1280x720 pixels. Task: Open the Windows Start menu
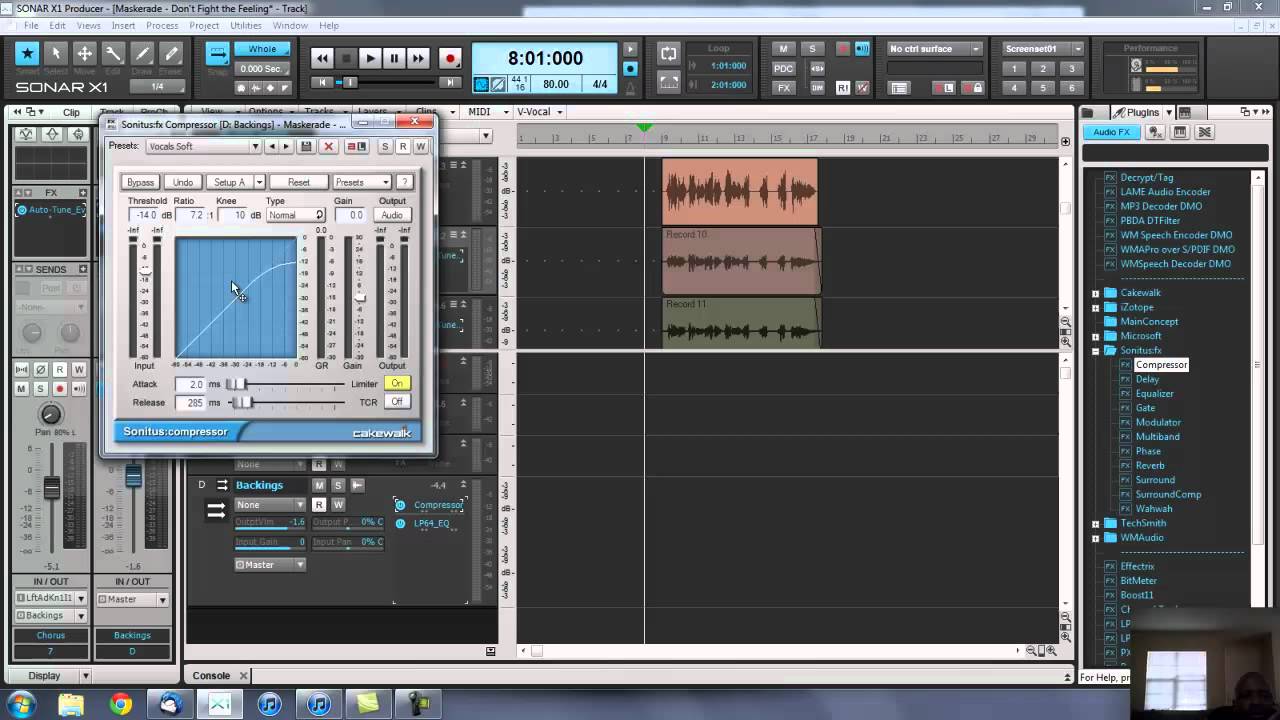click(22, 704)
